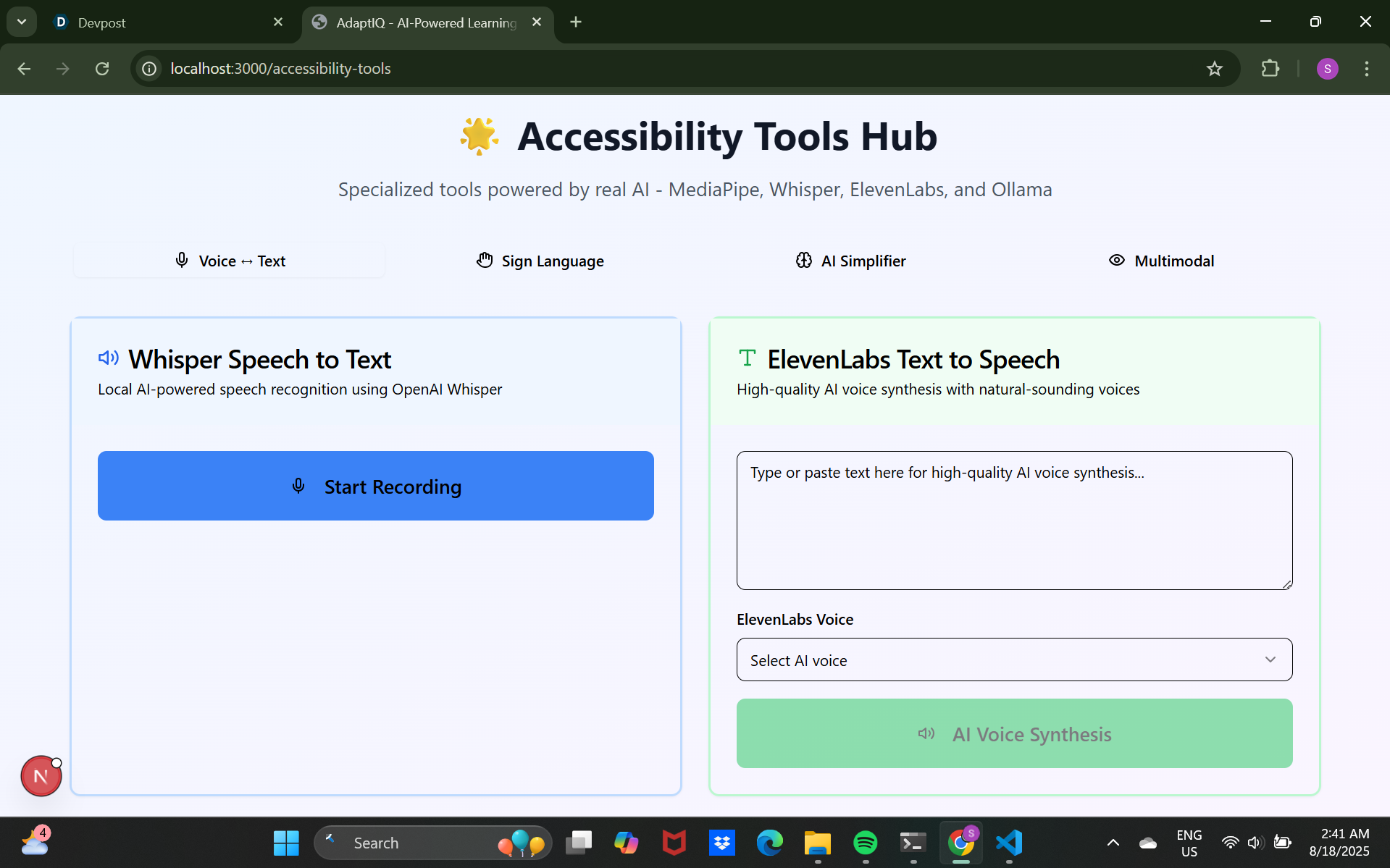This screenshot has height=868, width=1390.
Task: Expand the Select AI voice dropdown
Action: click(1014, 660)
